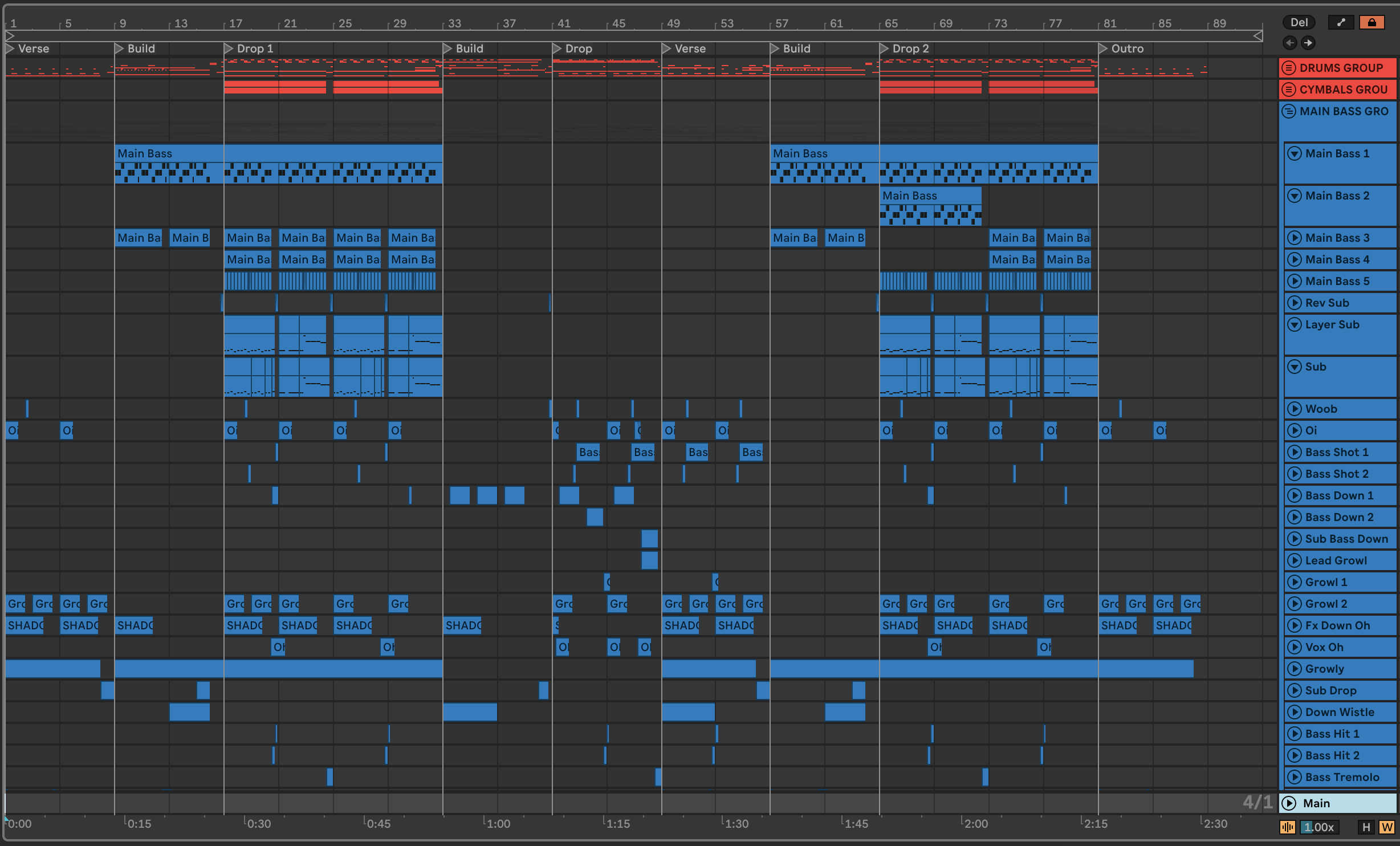Click the MAIN BASS GROUP fold icon
Image resolution: width=1400 pixels, height=846 pixels.
coord(1288,111)
